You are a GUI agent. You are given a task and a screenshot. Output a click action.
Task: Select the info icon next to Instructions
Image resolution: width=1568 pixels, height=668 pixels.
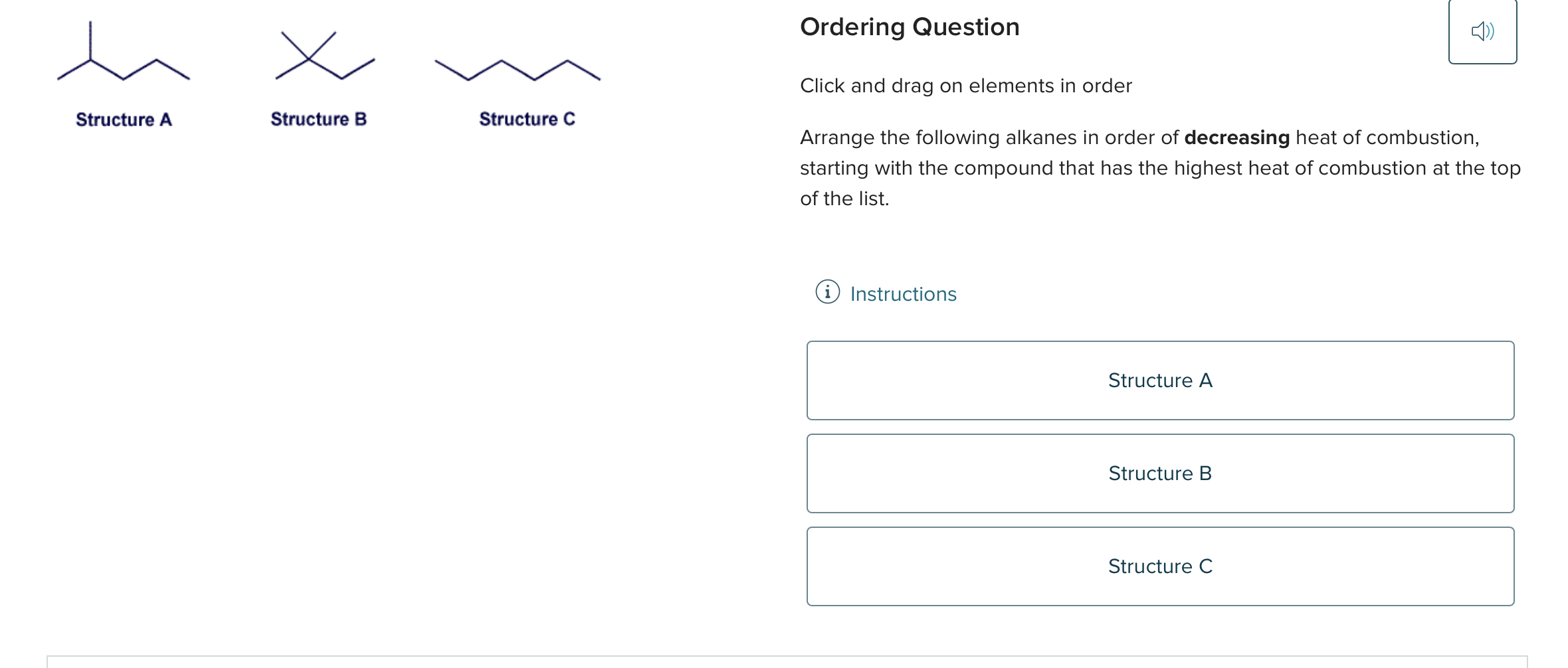tap(827, 293)
